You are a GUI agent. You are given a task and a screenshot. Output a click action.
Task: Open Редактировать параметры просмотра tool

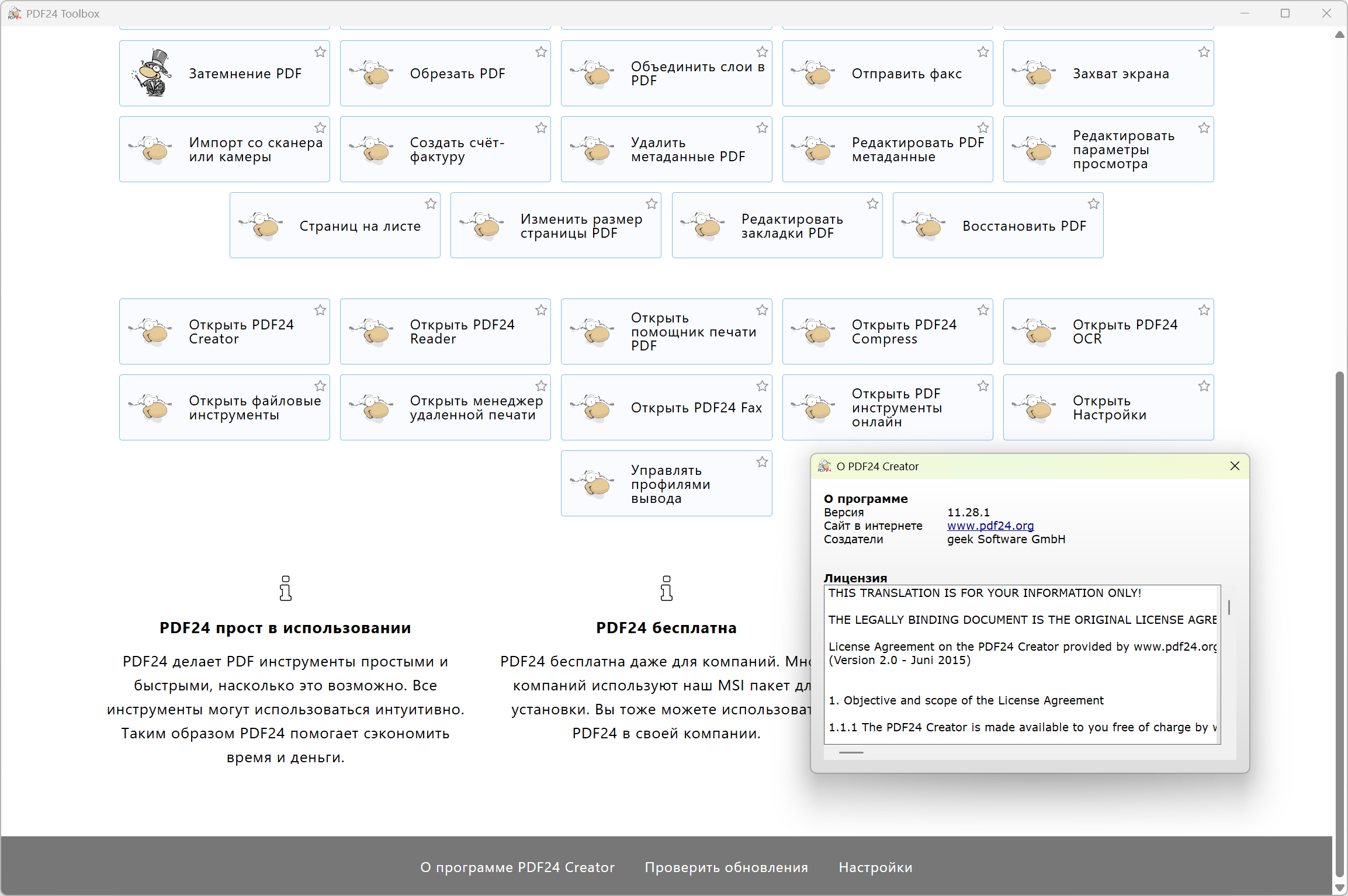[x=1108, y=150]
